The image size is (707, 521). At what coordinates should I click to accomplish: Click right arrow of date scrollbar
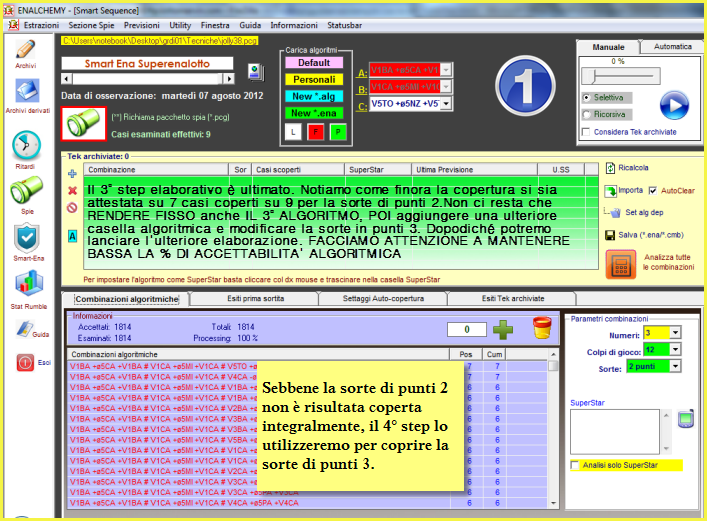click(229, 79)
